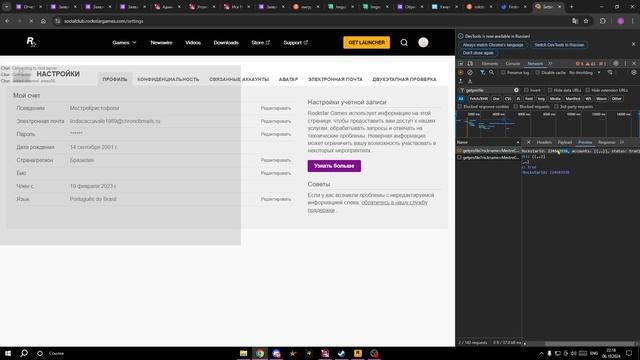
Task: Stop recording the network log
Action: tap(461, 73)
